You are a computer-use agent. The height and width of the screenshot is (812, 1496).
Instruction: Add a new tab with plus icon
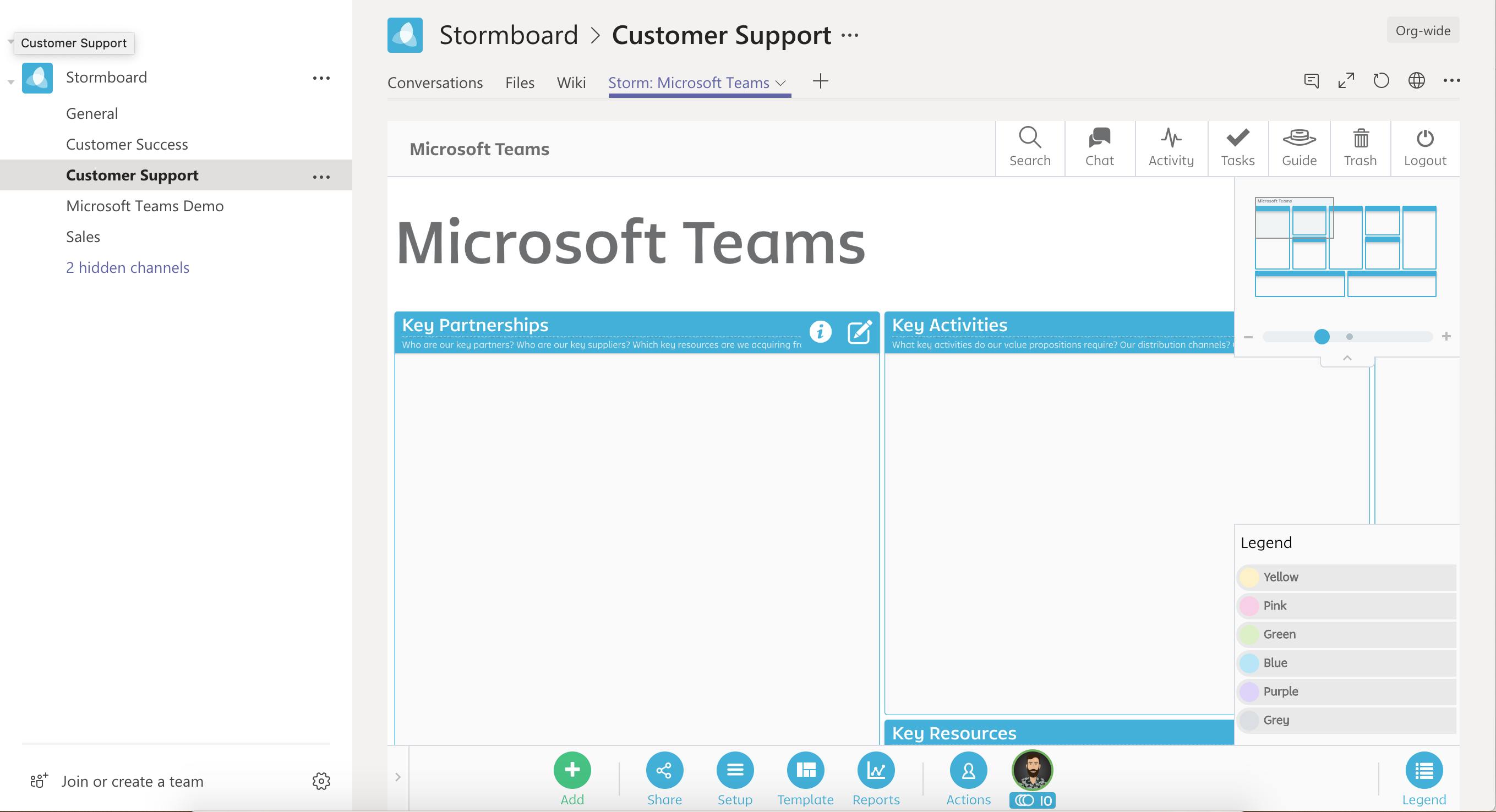tap(820, 81)
